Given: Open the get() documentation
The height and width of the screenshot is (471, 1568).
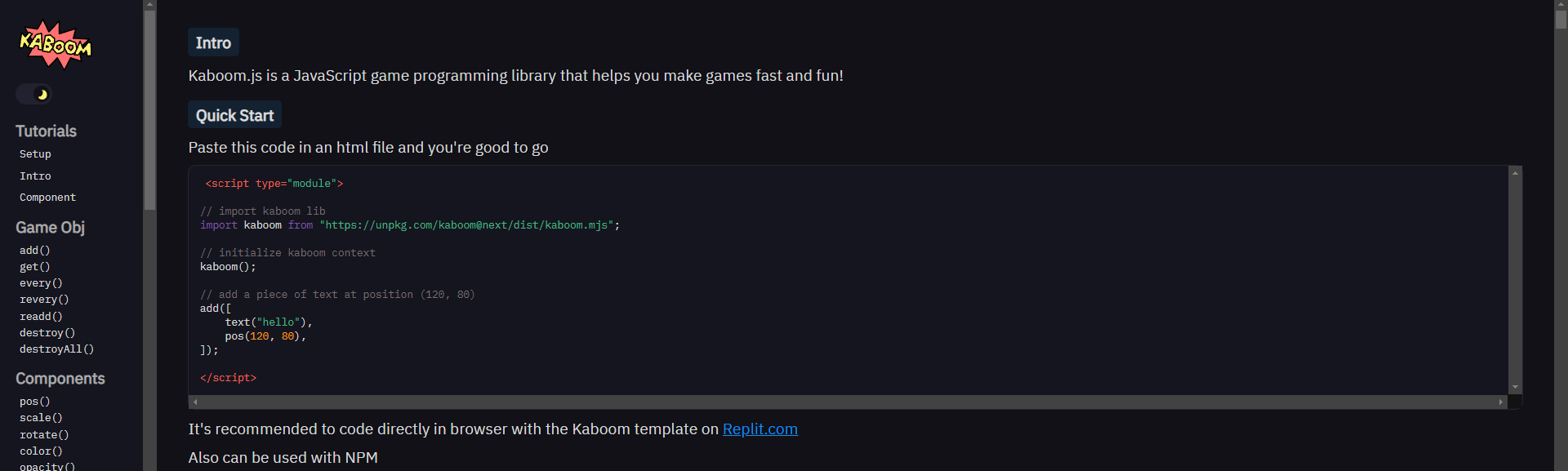Looking at the screenshot, I should pyautogui.click(x=34, y=267).
